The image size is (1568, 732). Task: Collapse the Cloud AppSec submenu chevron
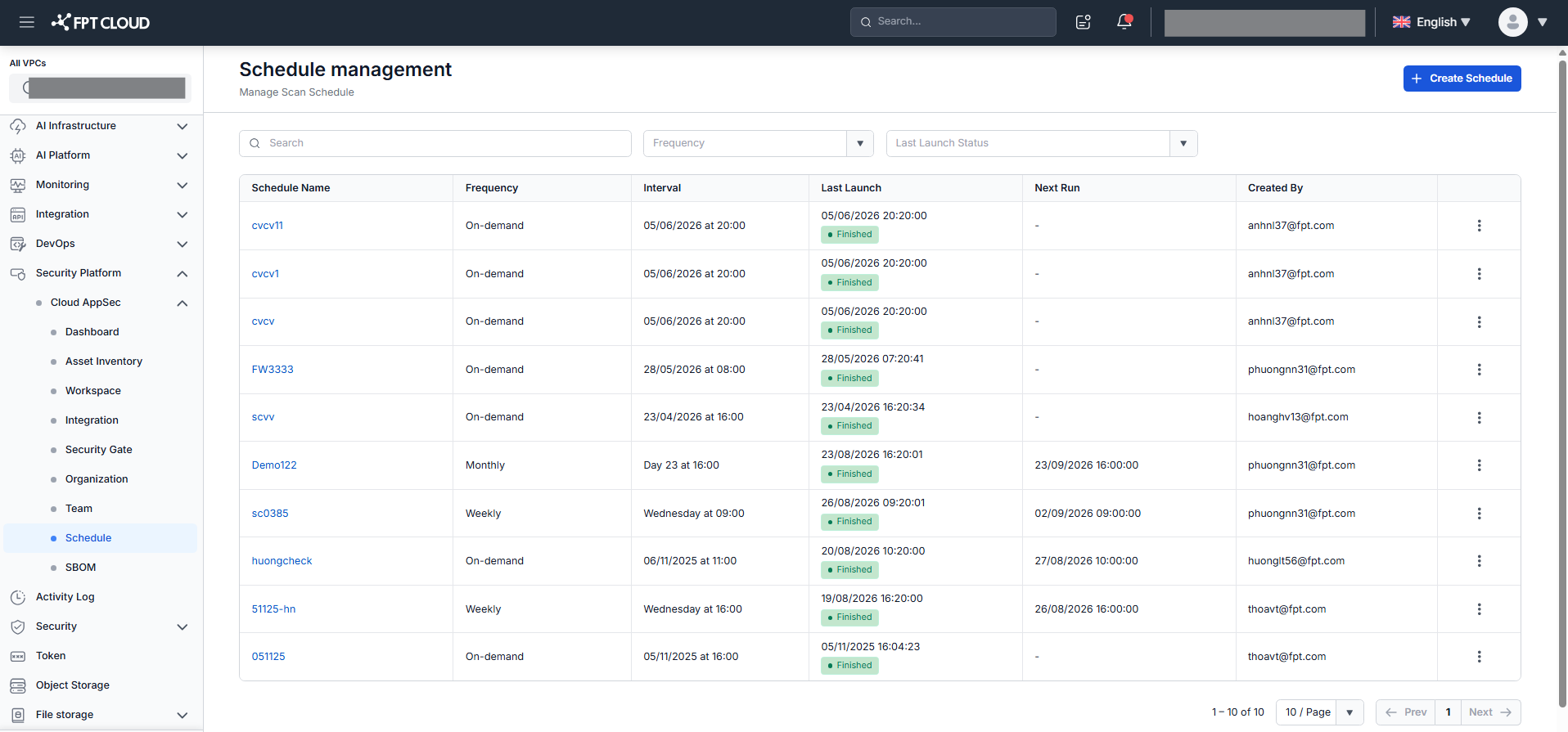(182, 303)
